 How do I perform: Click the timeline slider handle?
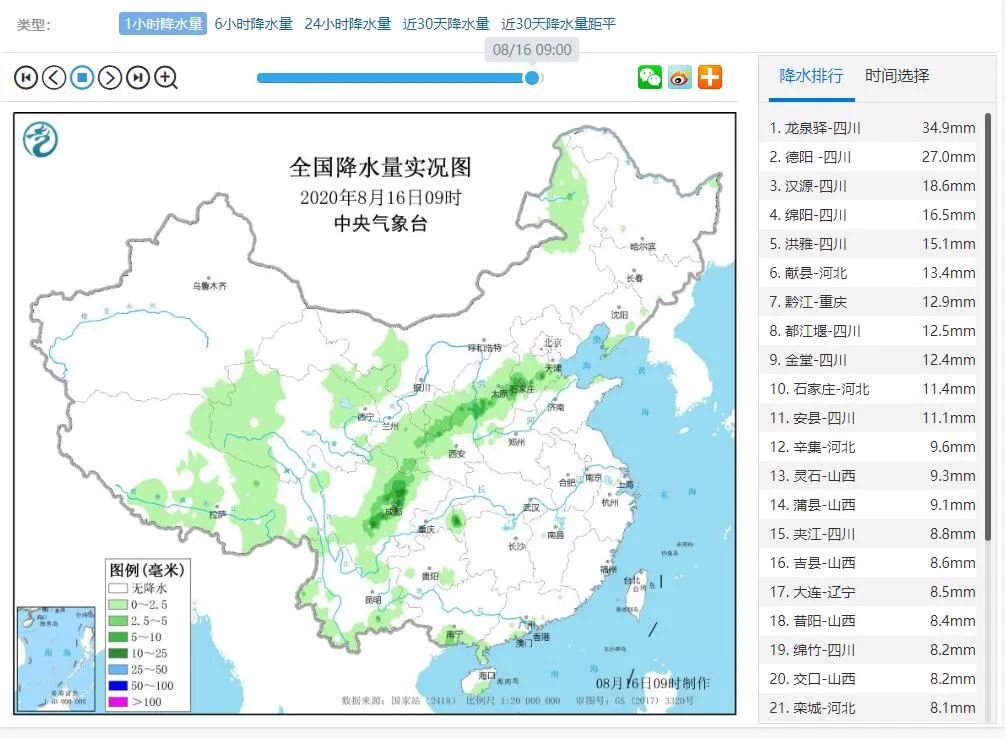tap(532, 78)
